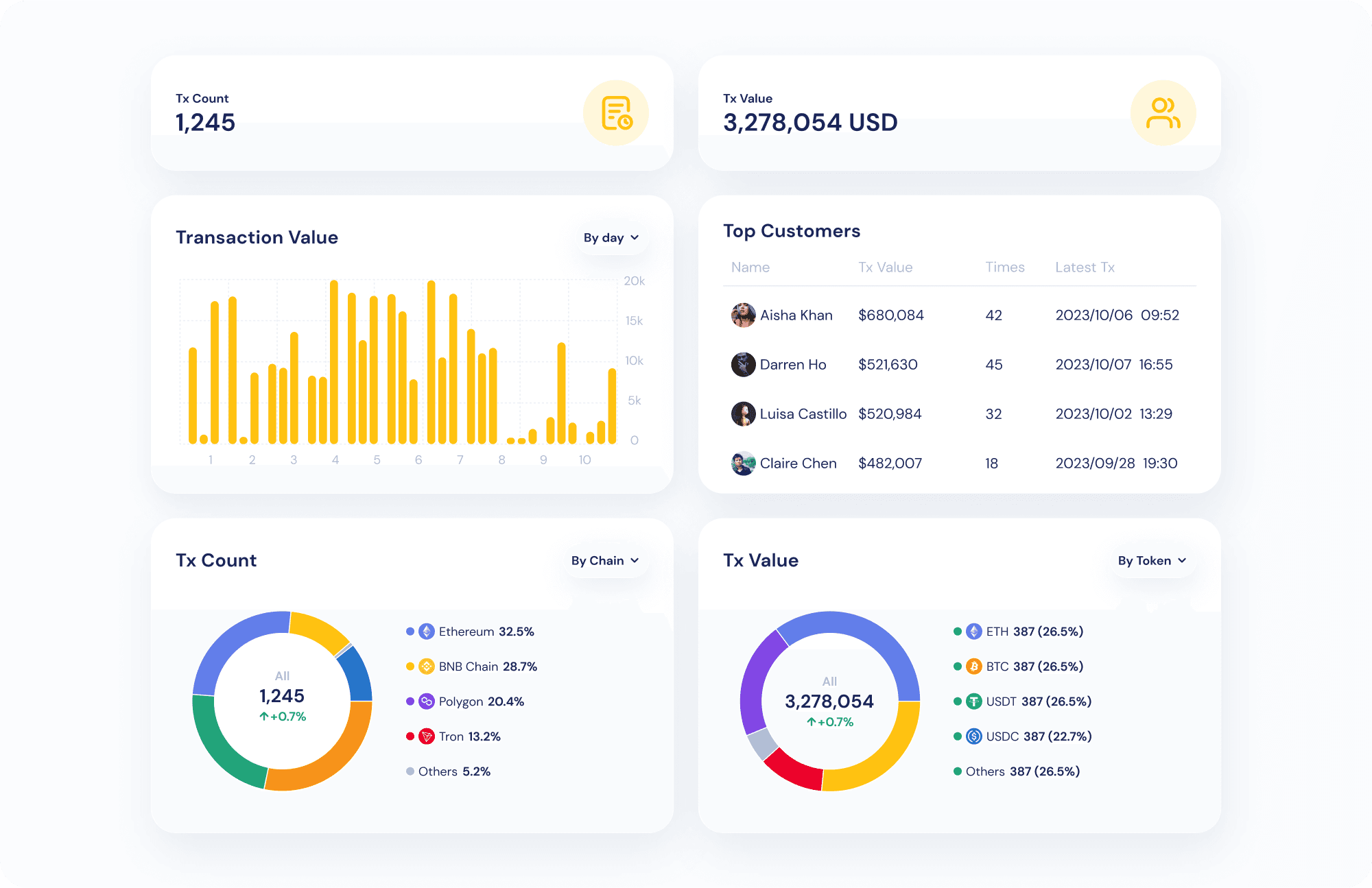Sort by the Times column header
1372x888 pixels.
click(1005, 267)
